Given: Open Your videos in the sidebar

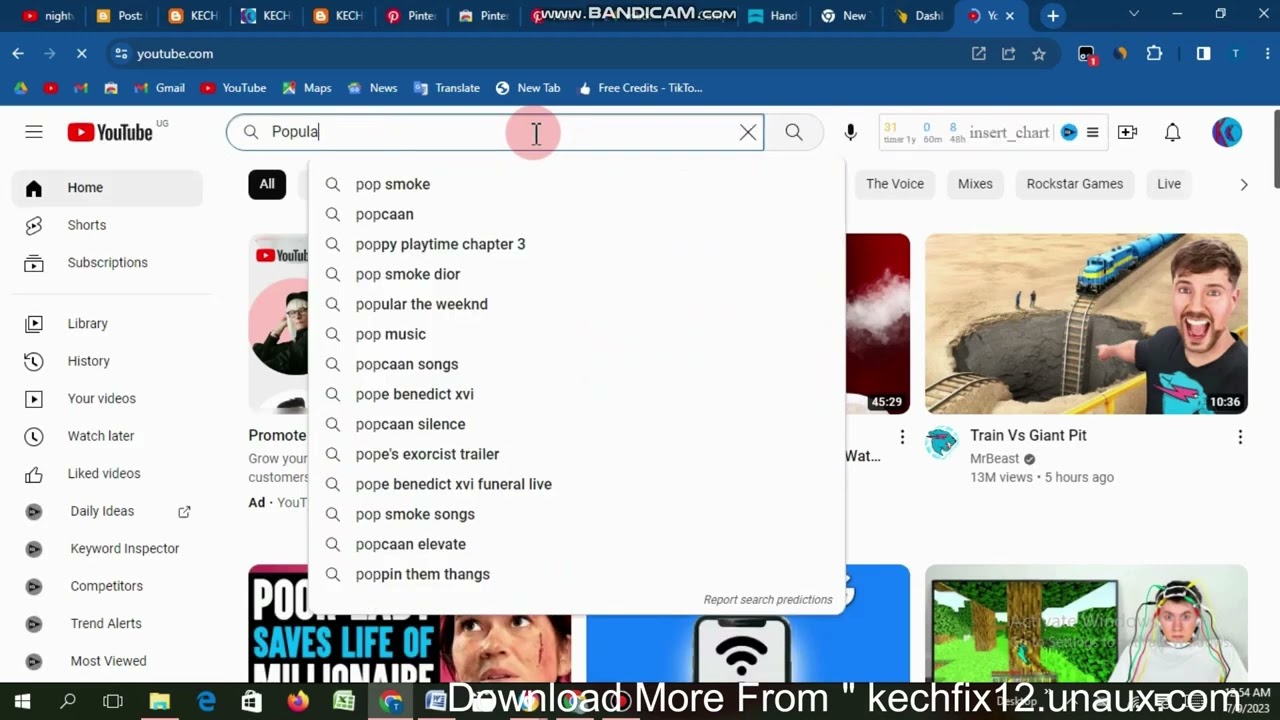Looking at the screenshot, I should (x=107, y=398).
